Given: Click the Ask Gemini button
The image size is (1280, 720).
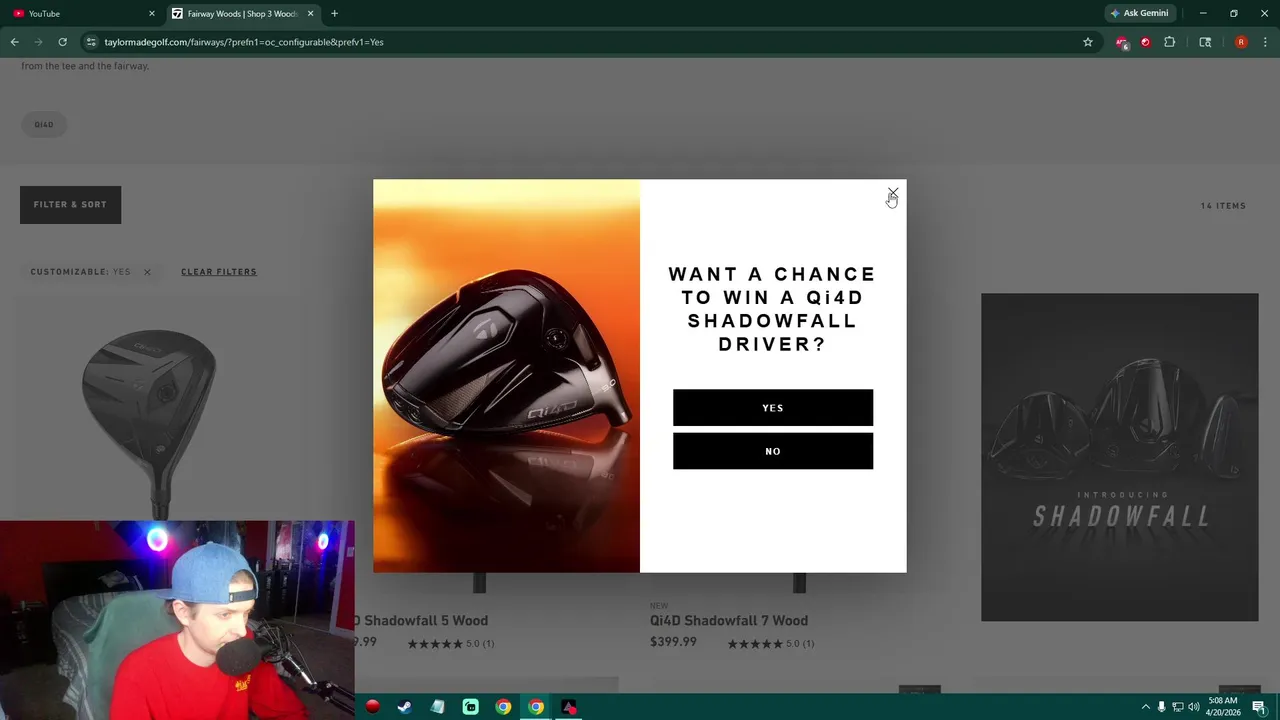Looking at the screenshot, I should [x=1139, y=14].
